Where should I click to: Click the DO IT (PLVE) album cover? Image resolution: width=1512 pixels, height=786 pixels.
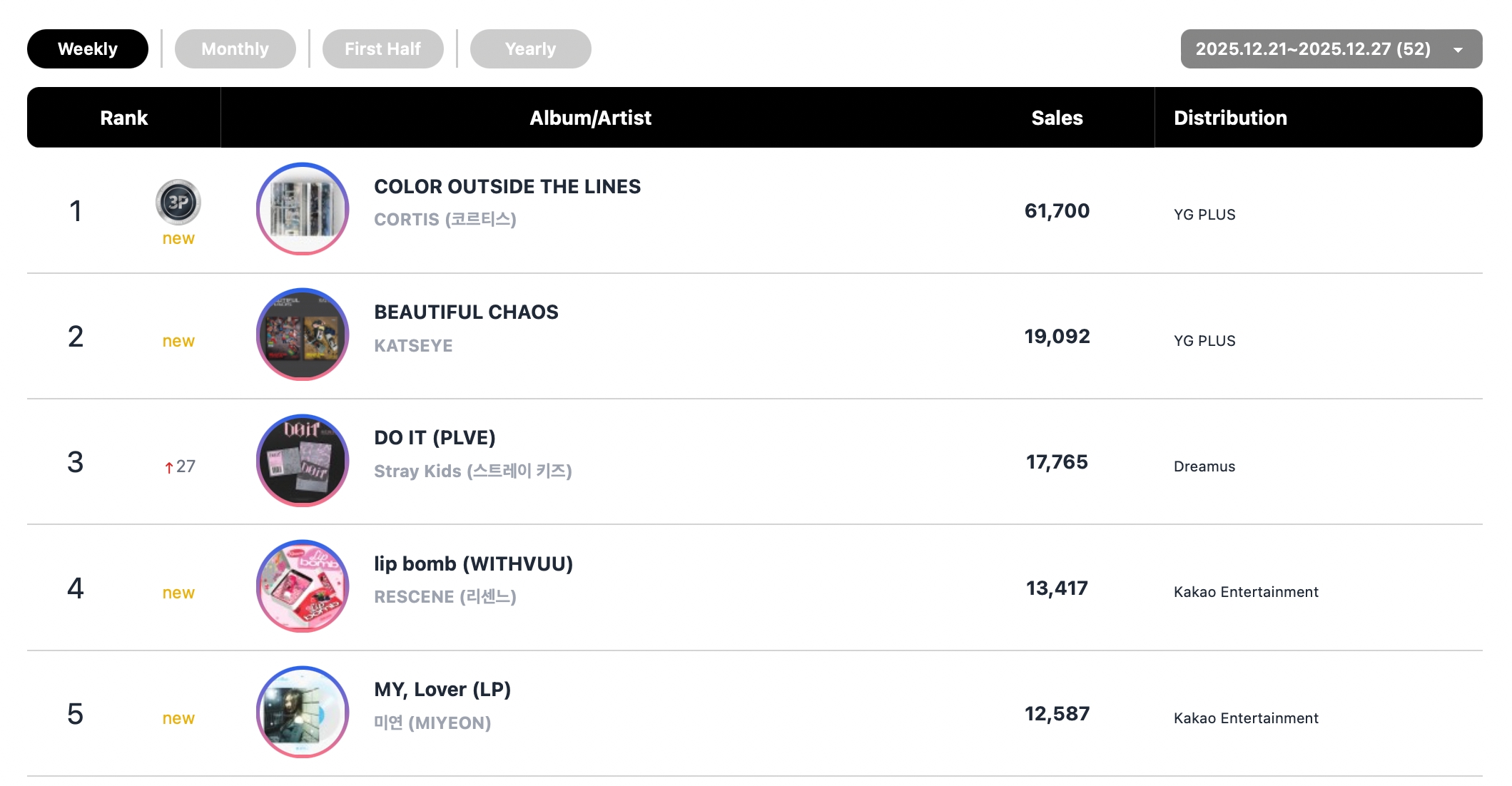click(303, 461)
